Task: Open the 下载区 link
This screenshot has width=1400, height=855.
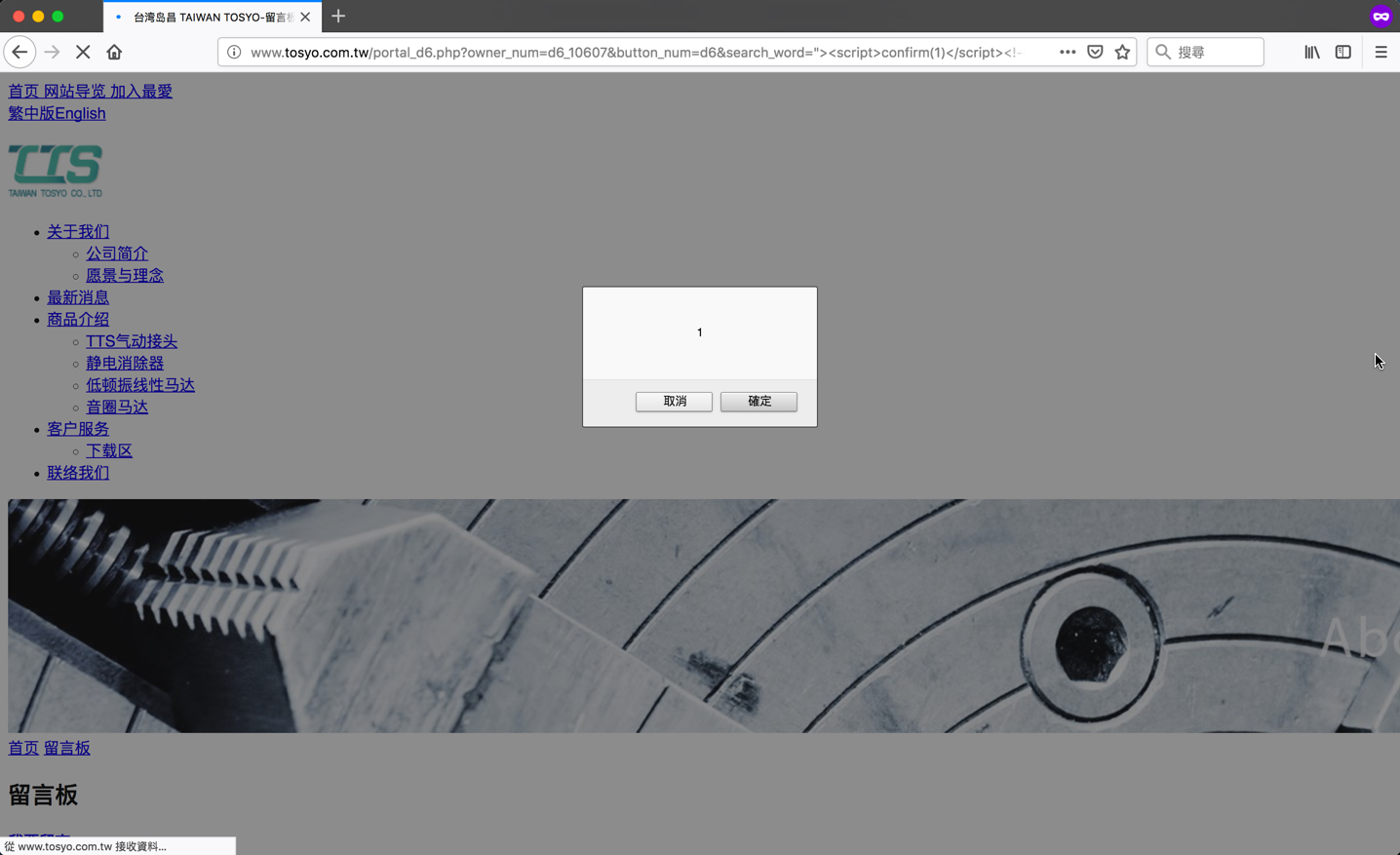Action: [x=109, y=450]
